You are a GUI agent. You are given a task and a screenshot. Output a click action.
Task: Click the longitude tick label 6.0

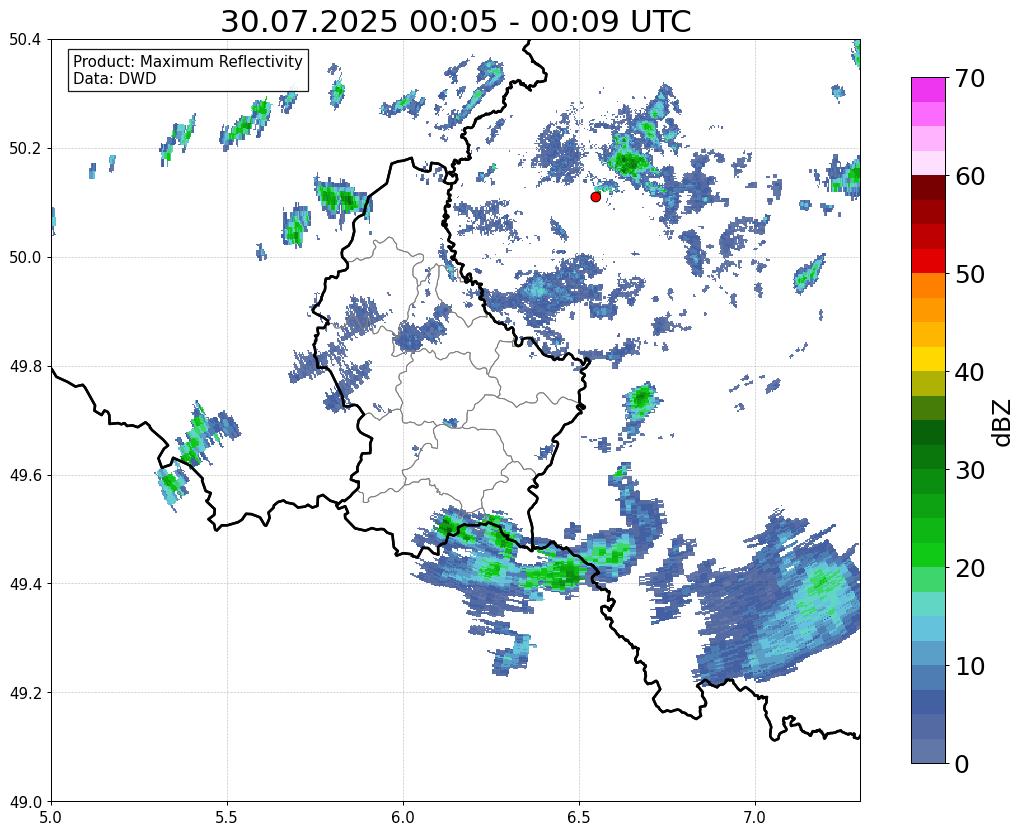(x=403, y=817)
